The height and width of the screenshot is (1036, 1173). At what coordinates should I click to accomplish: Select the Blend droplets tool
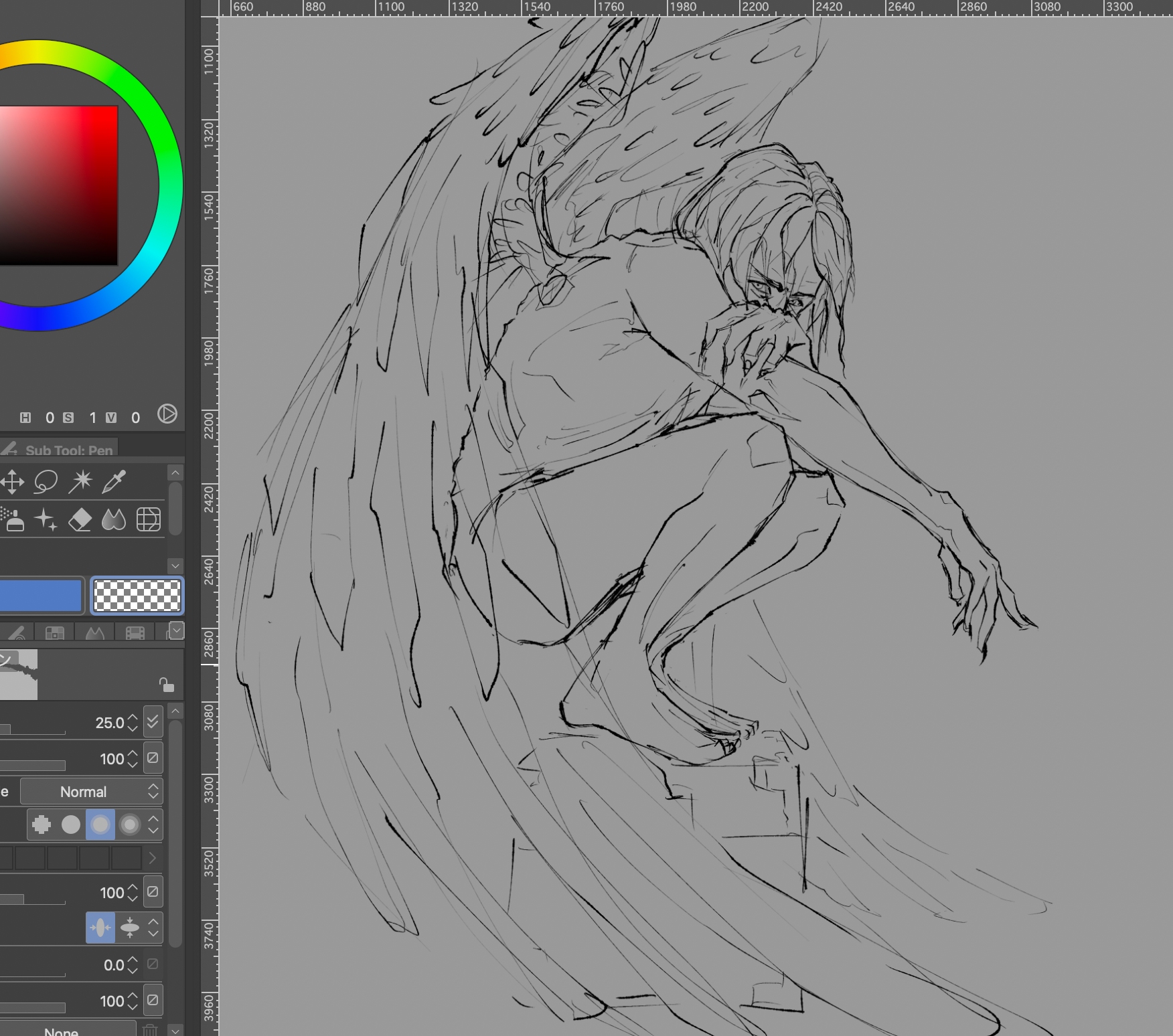click(114, 519)
